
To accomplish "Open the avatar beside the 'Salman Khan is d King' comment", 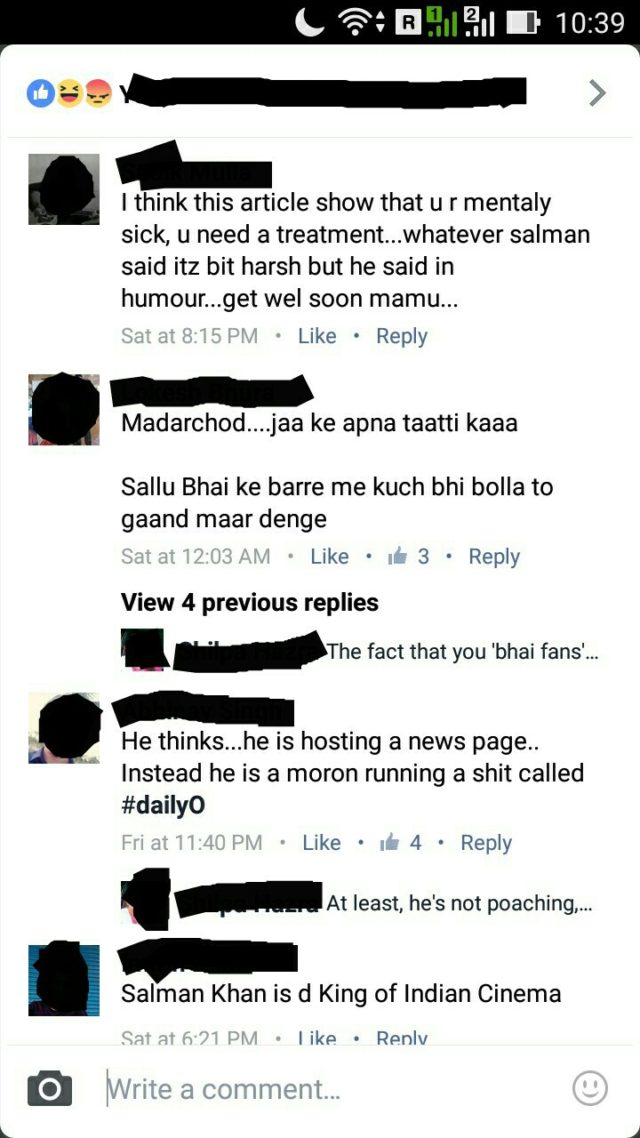I will [x=64, y=980].
